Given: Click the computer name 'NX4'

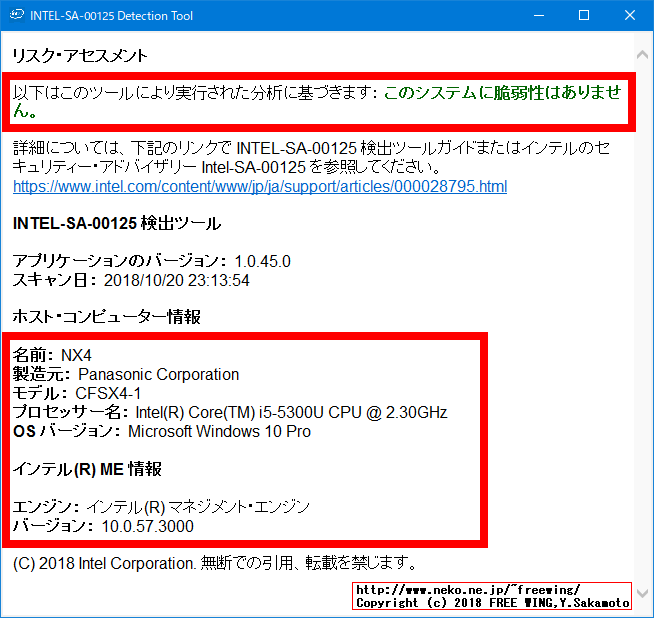Looking at the screenshot, I should click(76, 355).
